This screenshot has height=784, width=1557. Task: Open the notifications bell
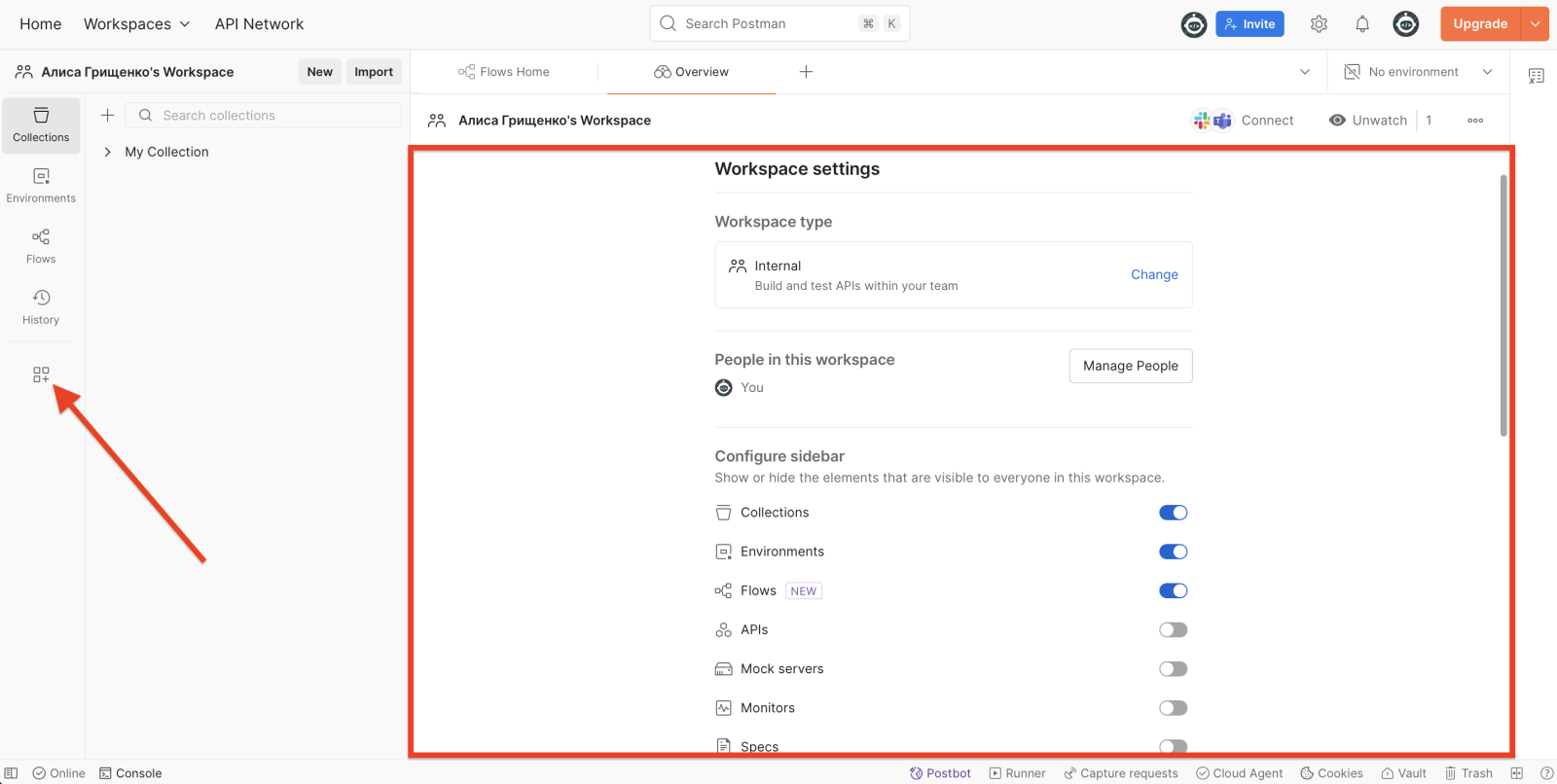pyautogui.click(x=1362, y=24)
